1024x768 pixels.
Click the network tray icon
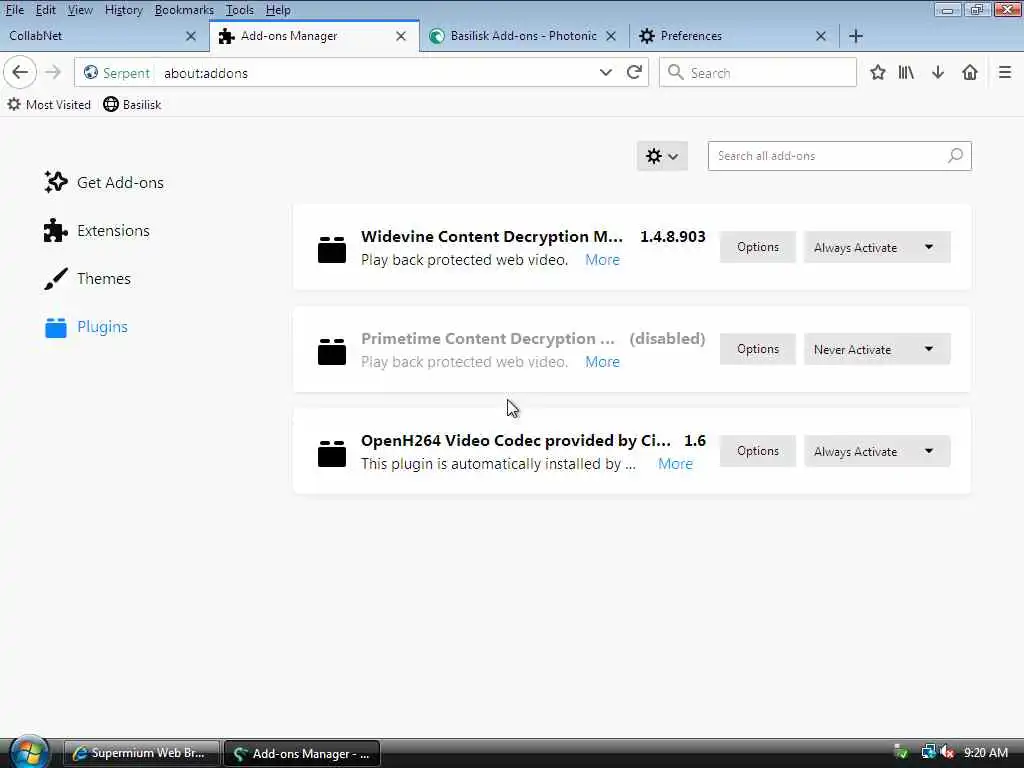click(928, 752)
